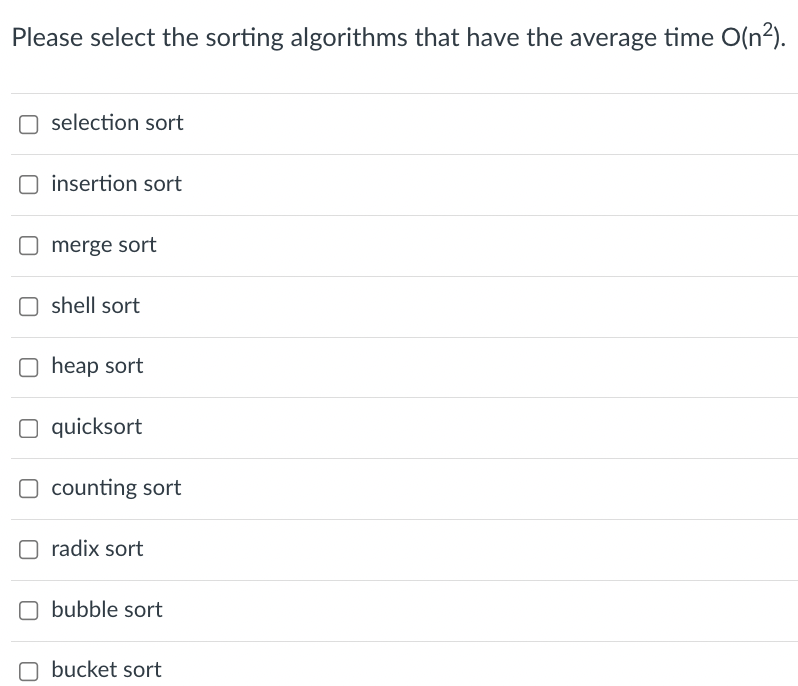Tick the radix sort checkbox
798x686 pixels.
click(x=28, y=550)
